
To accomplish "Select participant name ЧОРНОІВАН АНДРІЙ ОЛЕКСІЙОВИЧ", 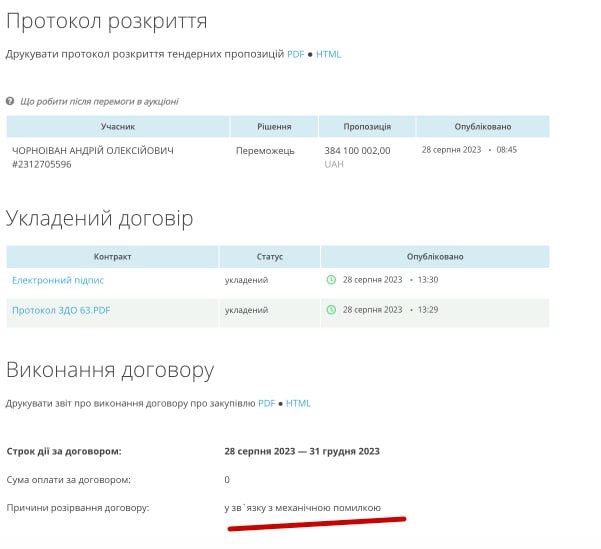I will (93, 150).
